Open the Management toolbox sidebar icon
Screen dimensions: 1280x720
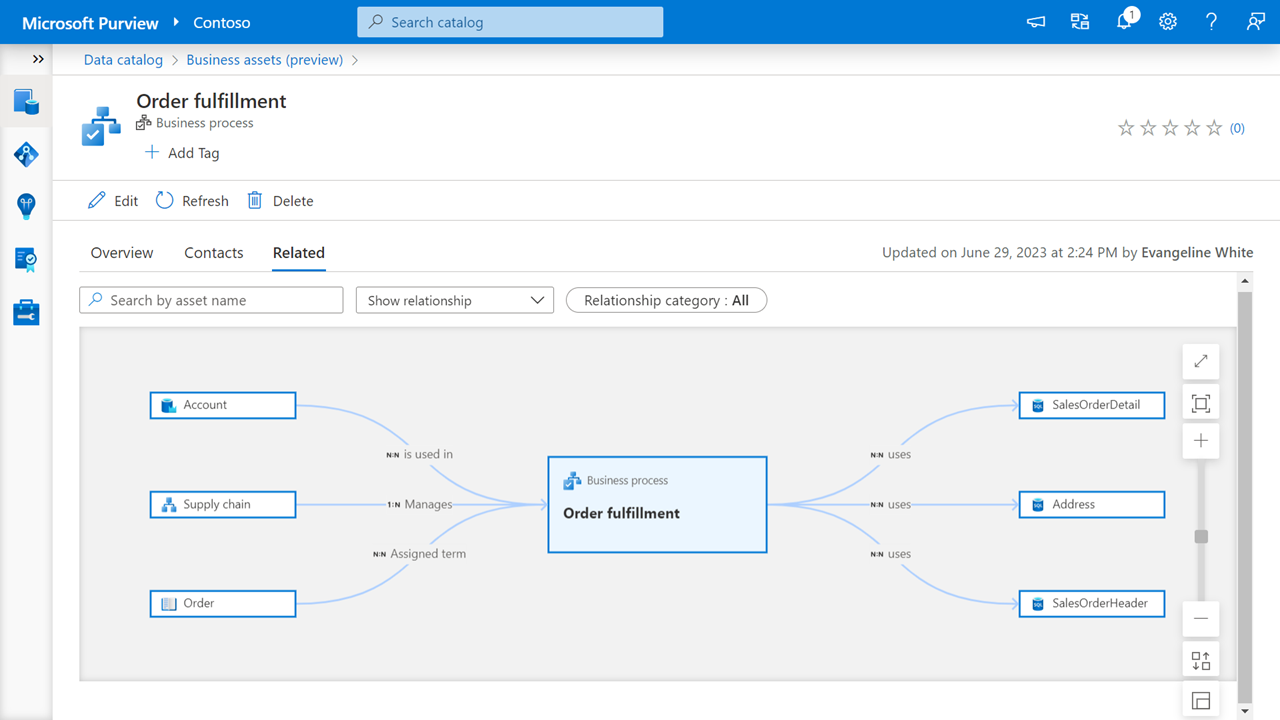pyautogui.click(x=26, y=312)
